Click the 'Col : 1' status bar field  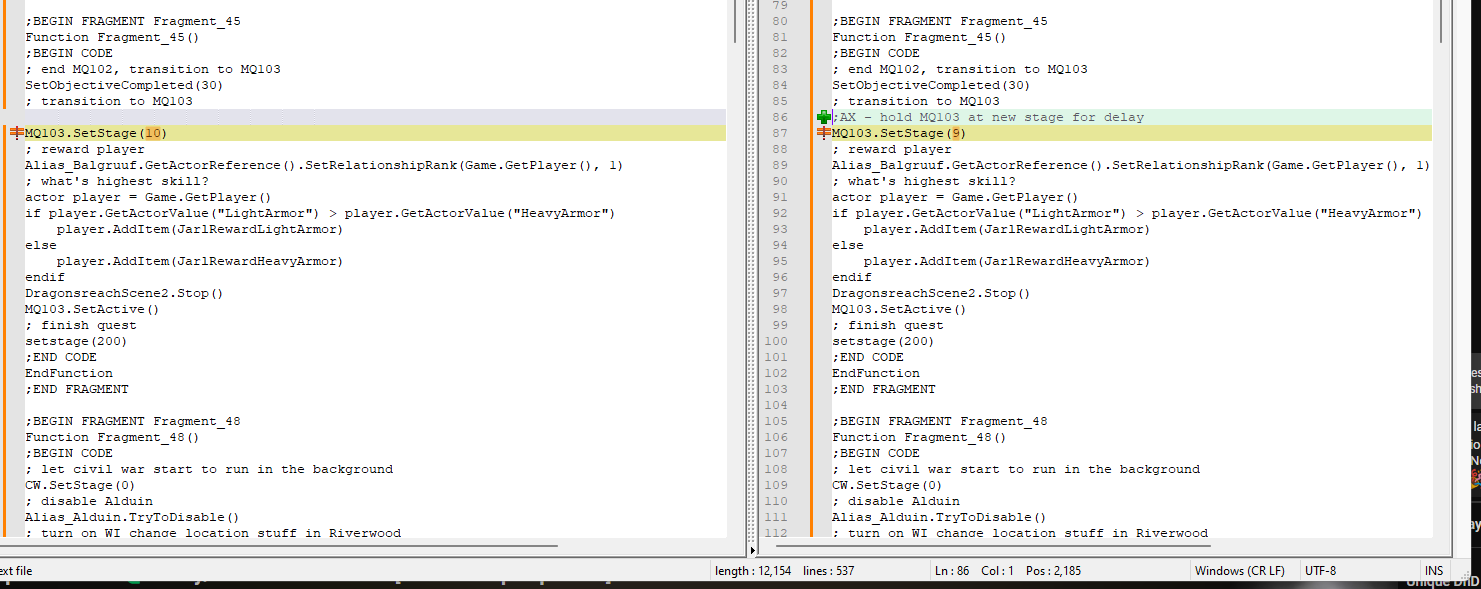[x=998, y=571]
